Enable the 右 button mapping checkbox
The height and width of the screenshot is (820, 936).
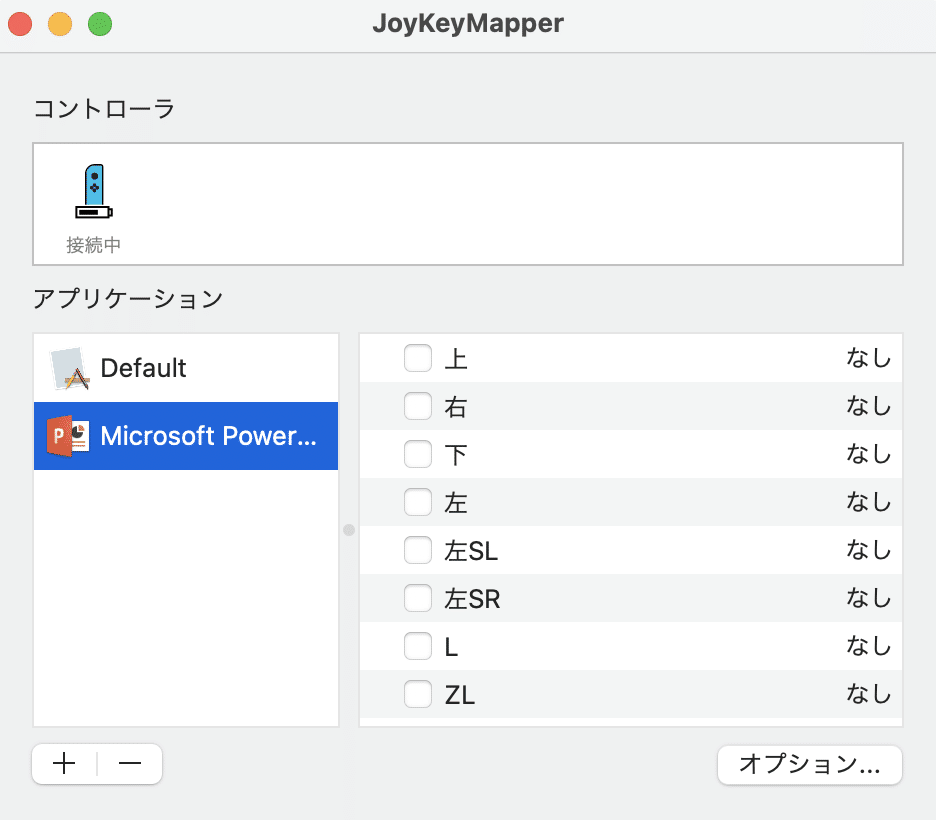coord(418,406)
